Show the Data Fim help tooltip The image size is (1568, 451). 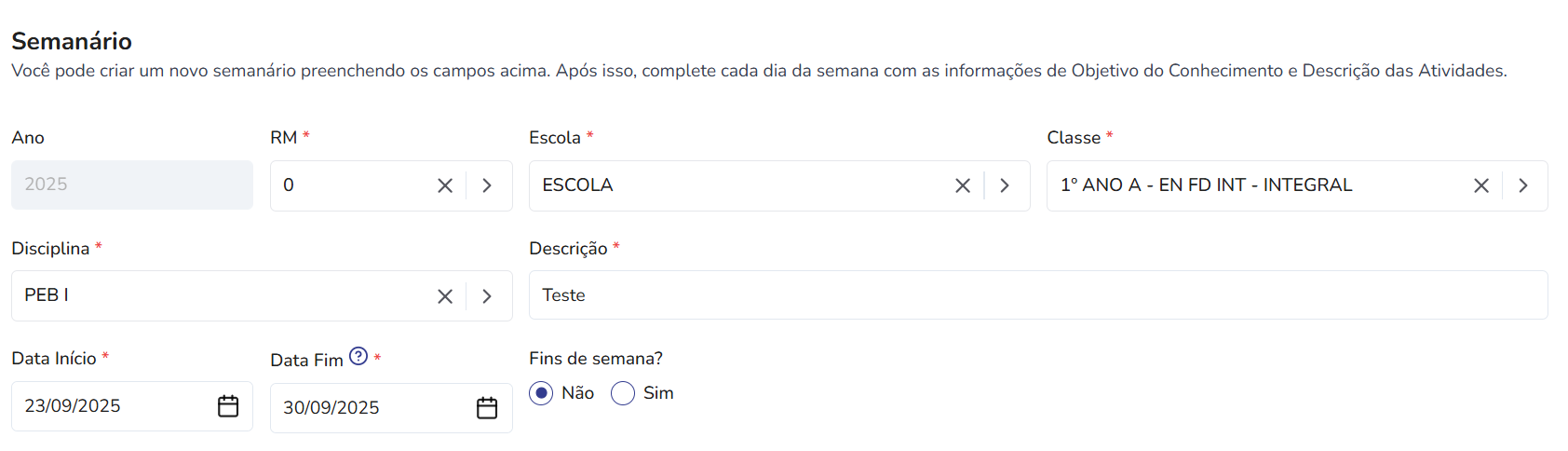(x=358, y=356)
